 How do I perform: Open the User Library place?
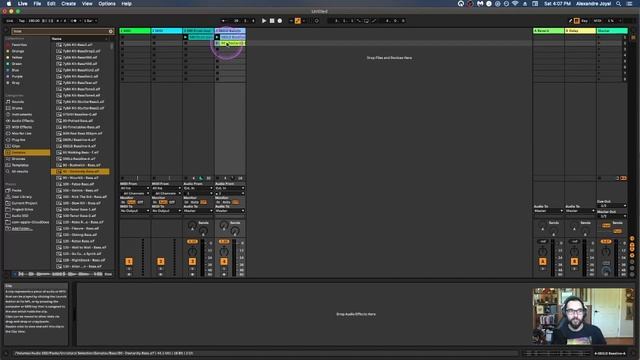[22, 197]
